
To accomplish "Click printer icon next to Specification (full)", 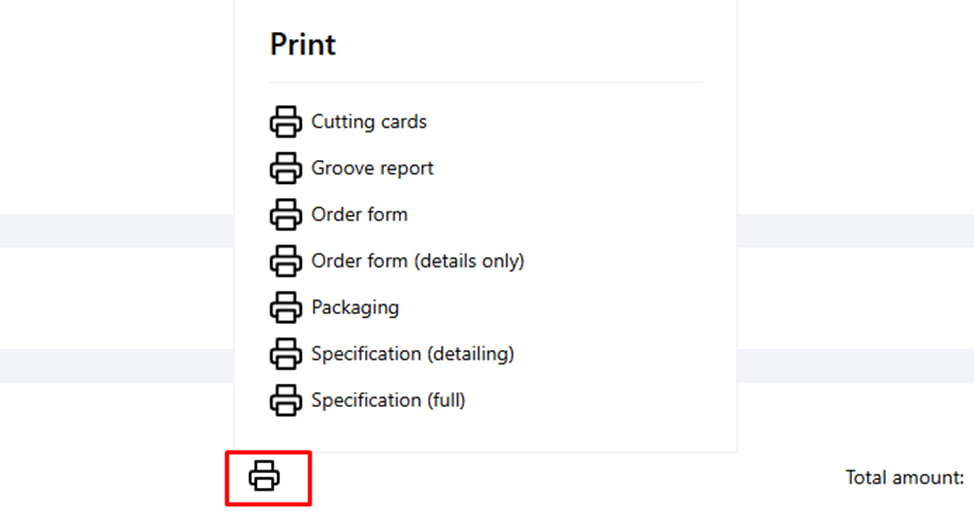I will [286, 400].
